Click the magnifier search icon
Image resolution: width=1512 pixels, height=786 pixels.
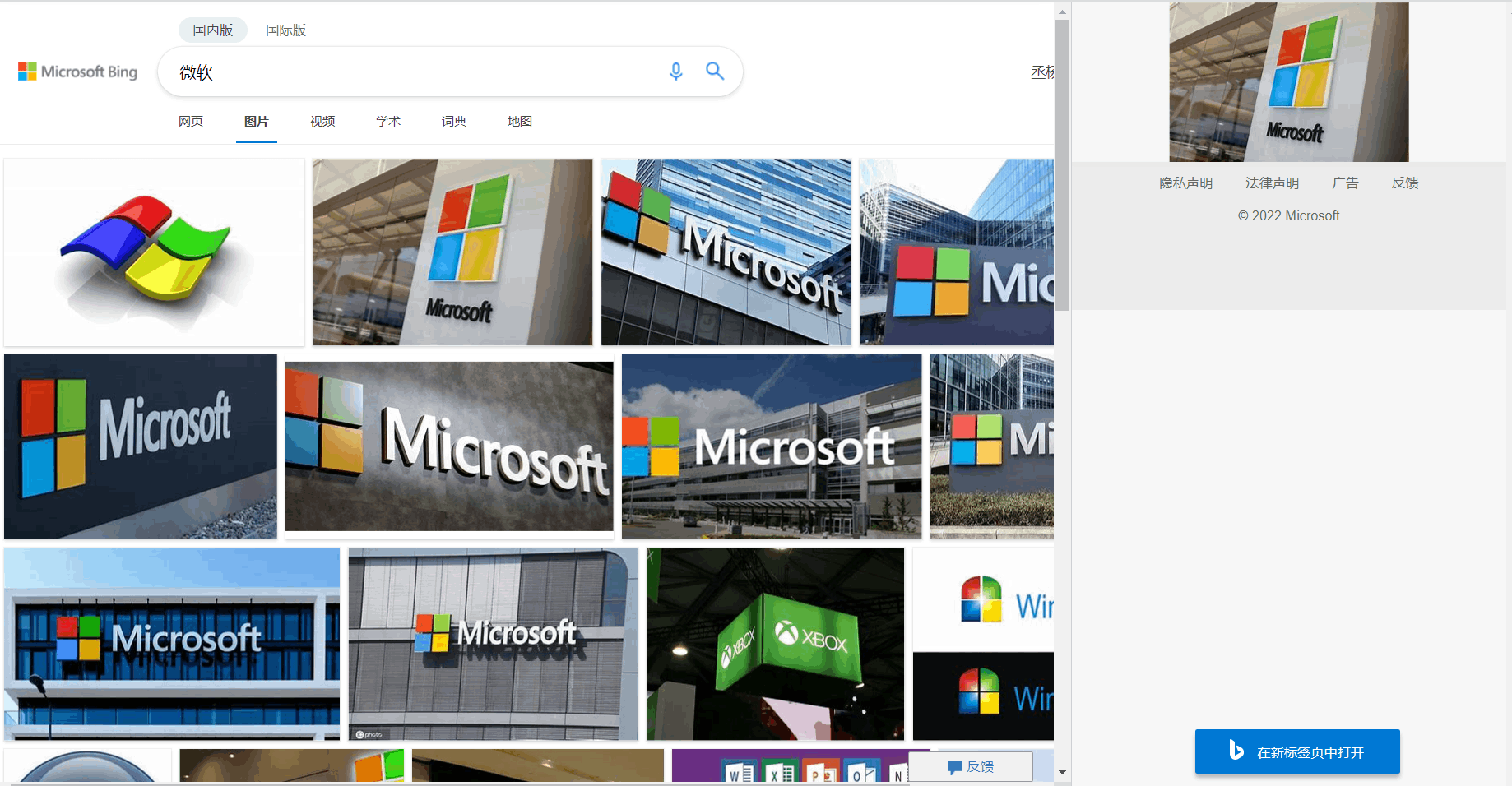[x=715, y=72]
